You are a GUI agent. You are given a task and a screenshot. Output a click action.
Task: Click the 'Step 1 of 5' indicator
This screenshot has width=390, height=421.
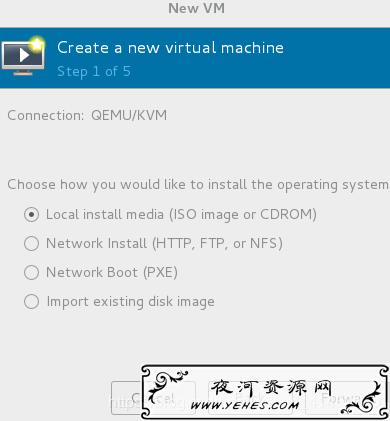[x=94, y=72]
